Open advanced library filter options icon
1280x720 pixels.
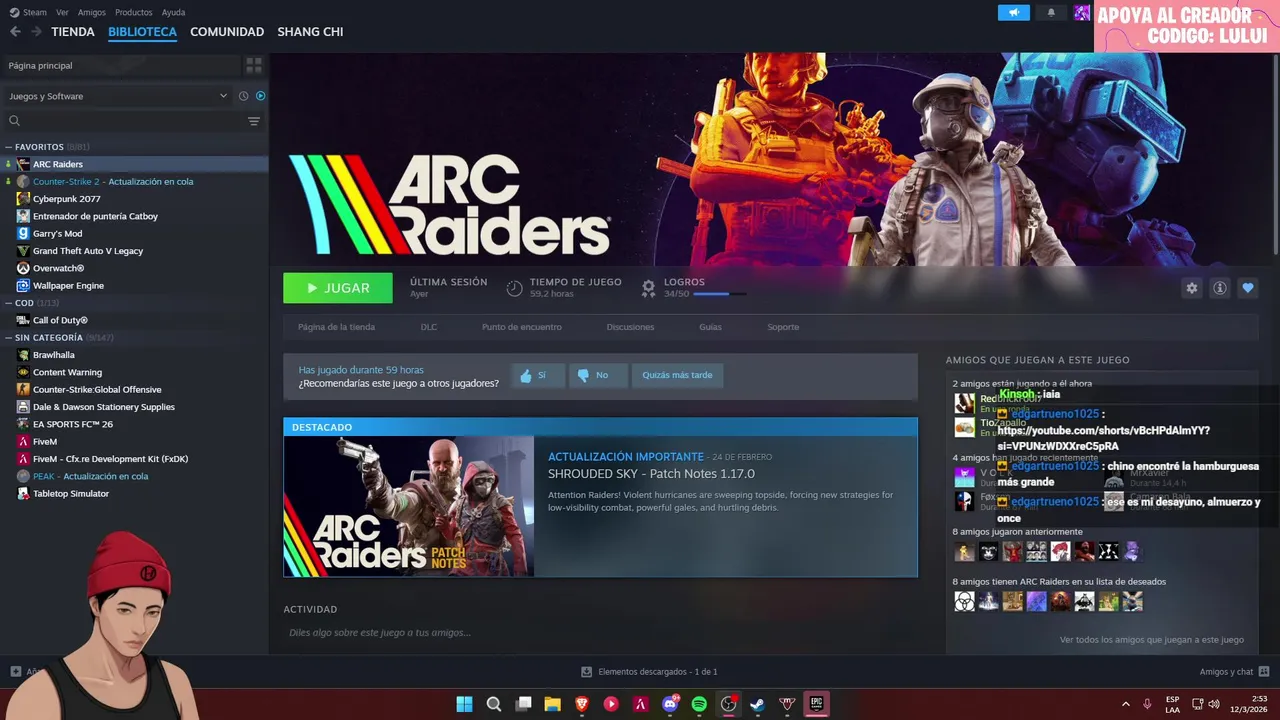pos(254,121)
